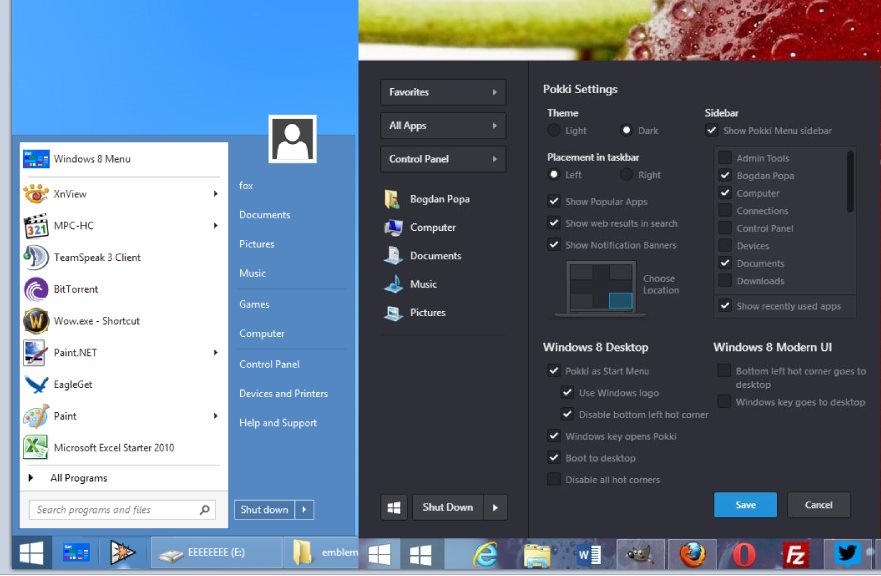881x576 pixels.
Task: Open Games in the classic start menu
Action: pyautogui.click(x=255, y=305)
